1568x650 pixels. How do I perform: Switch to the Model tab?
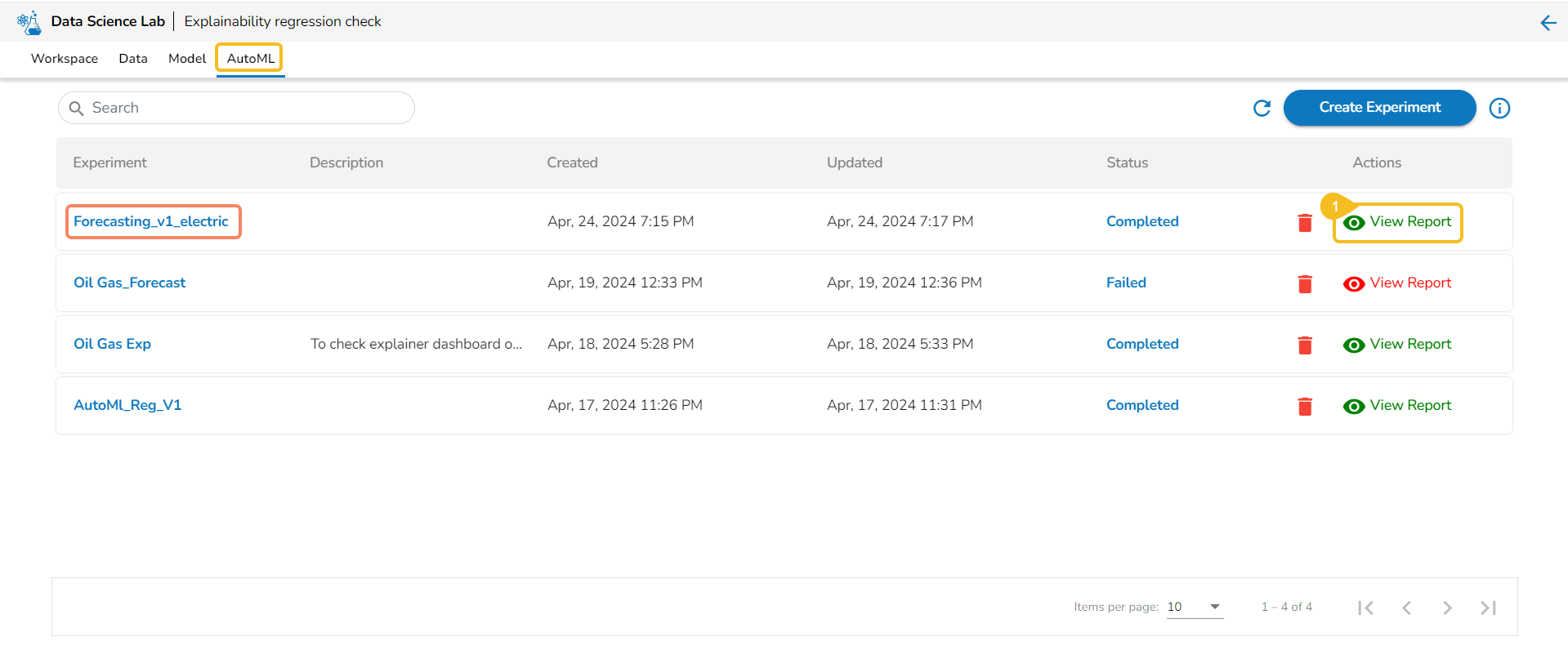187,59
